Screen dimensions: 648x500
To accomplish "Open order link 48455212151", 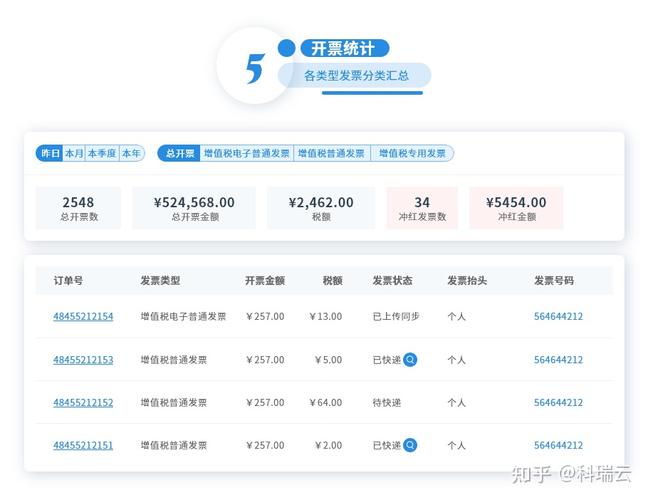I will coord(83,445).
